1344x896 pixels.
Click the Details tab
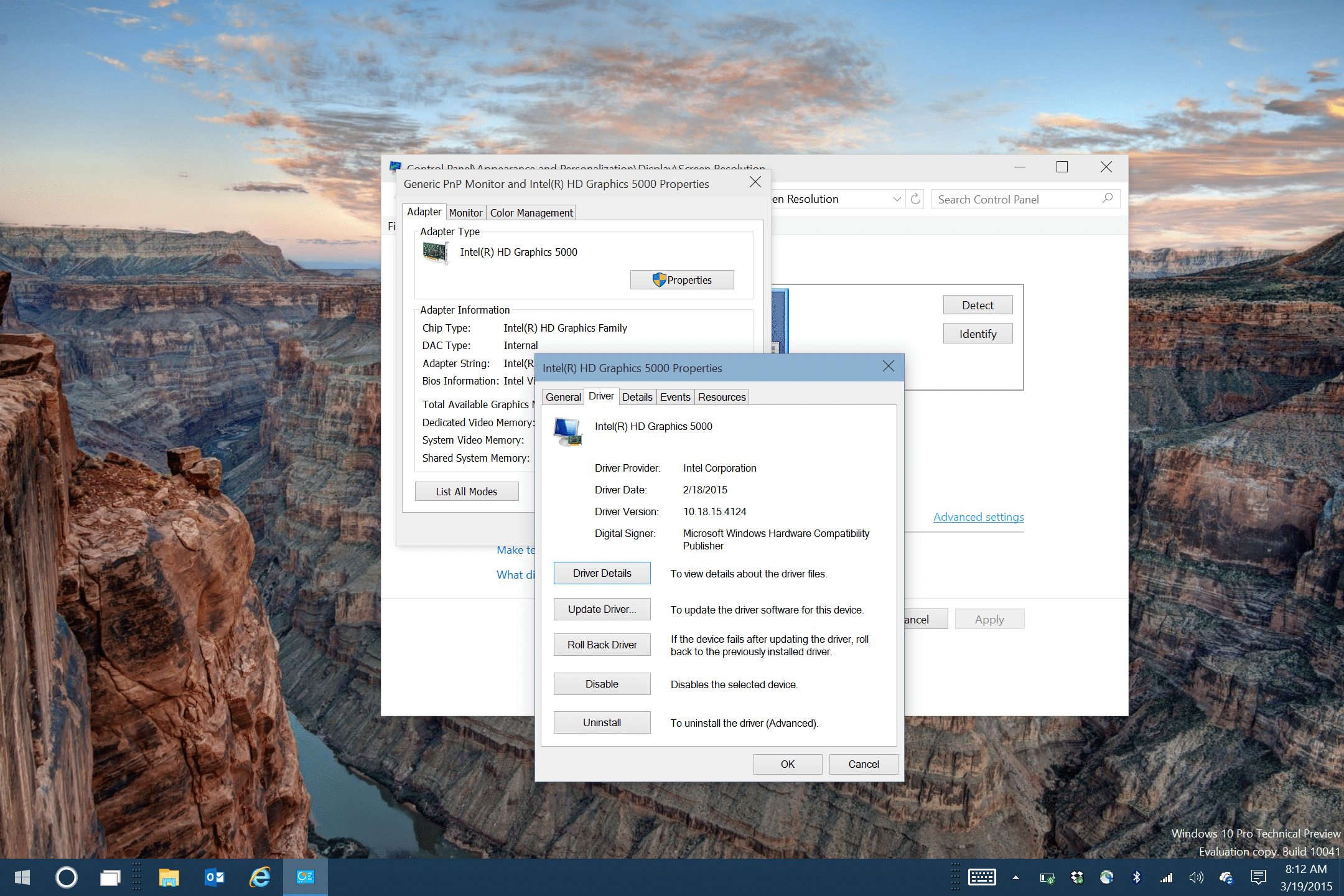pos(637,397)
